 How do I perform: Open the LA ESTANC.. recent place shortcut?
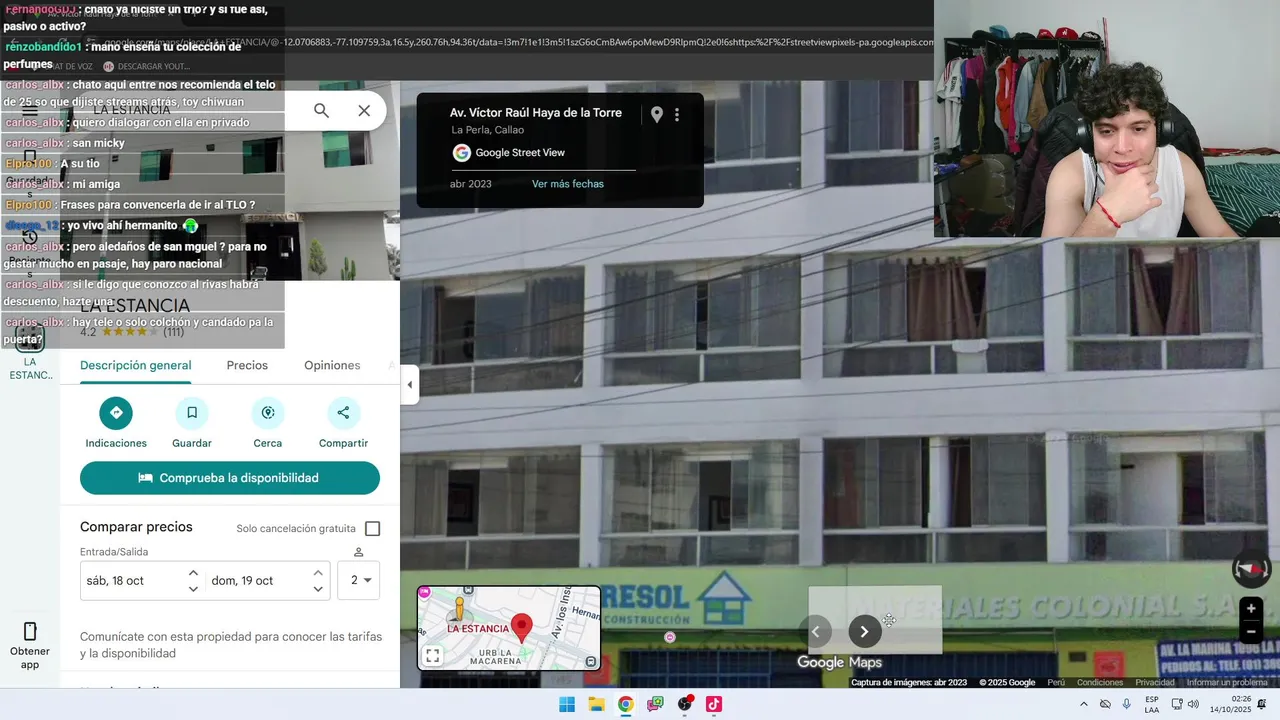point(30,352)
